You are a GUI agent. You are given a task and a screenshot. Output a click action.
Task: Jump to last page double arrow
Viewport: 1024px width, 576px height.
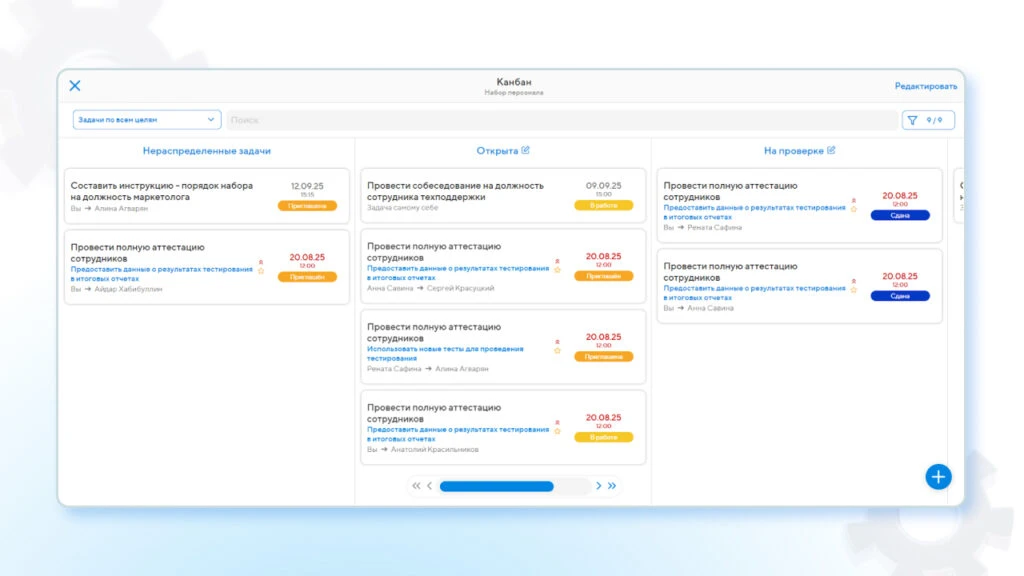pyautogui.click(x=612, y=486)
